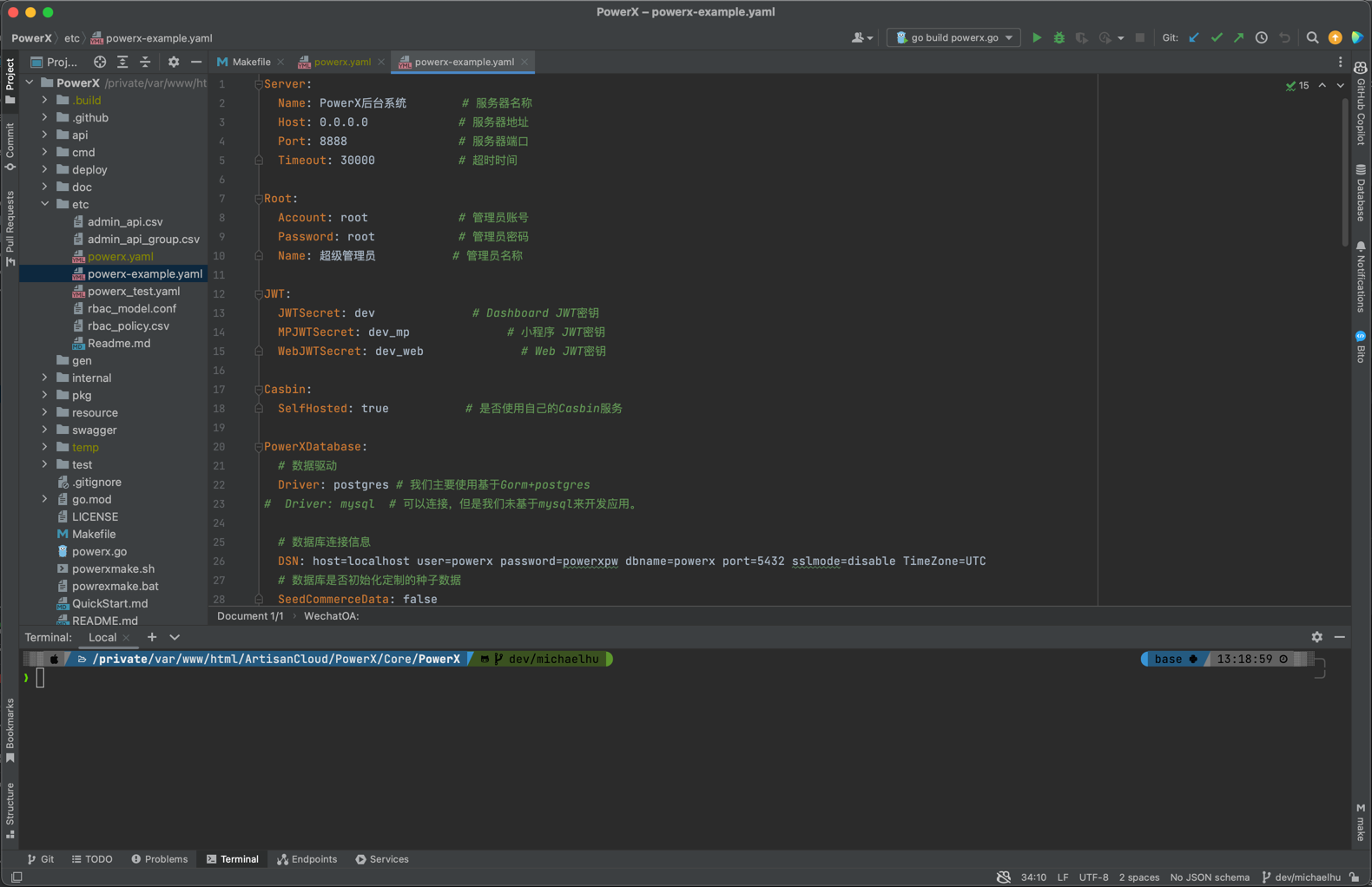The image size is (1372, 887).
Task: Click the Debug bug icon
Action: [x=1059, y=37]
